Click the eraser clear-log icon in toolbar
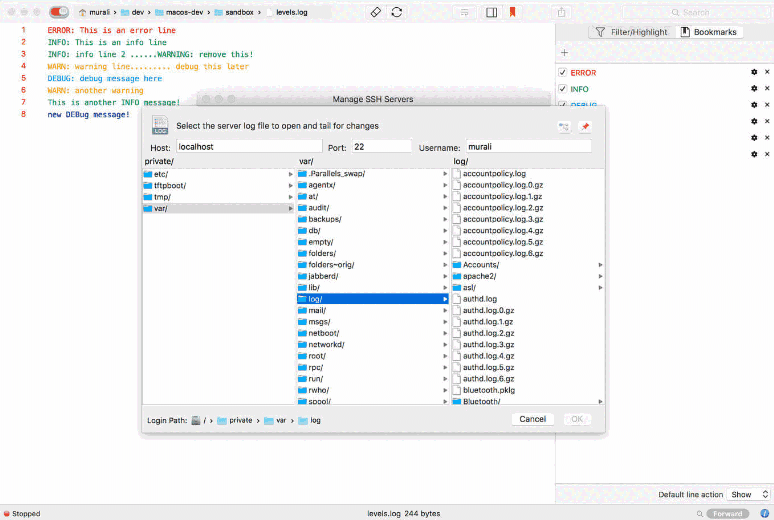 pyautogui.click(x=376, y=12)
